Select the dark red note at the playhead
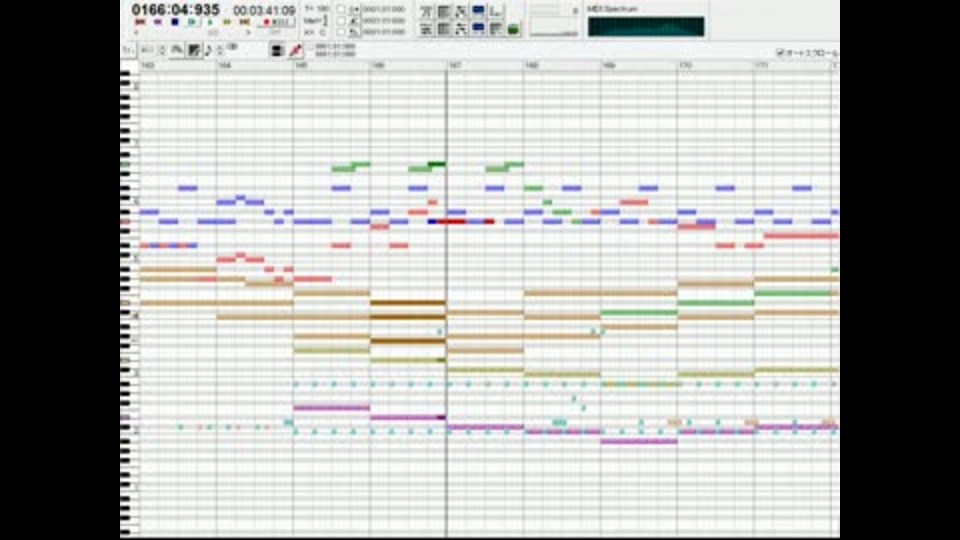 (452, 221)
